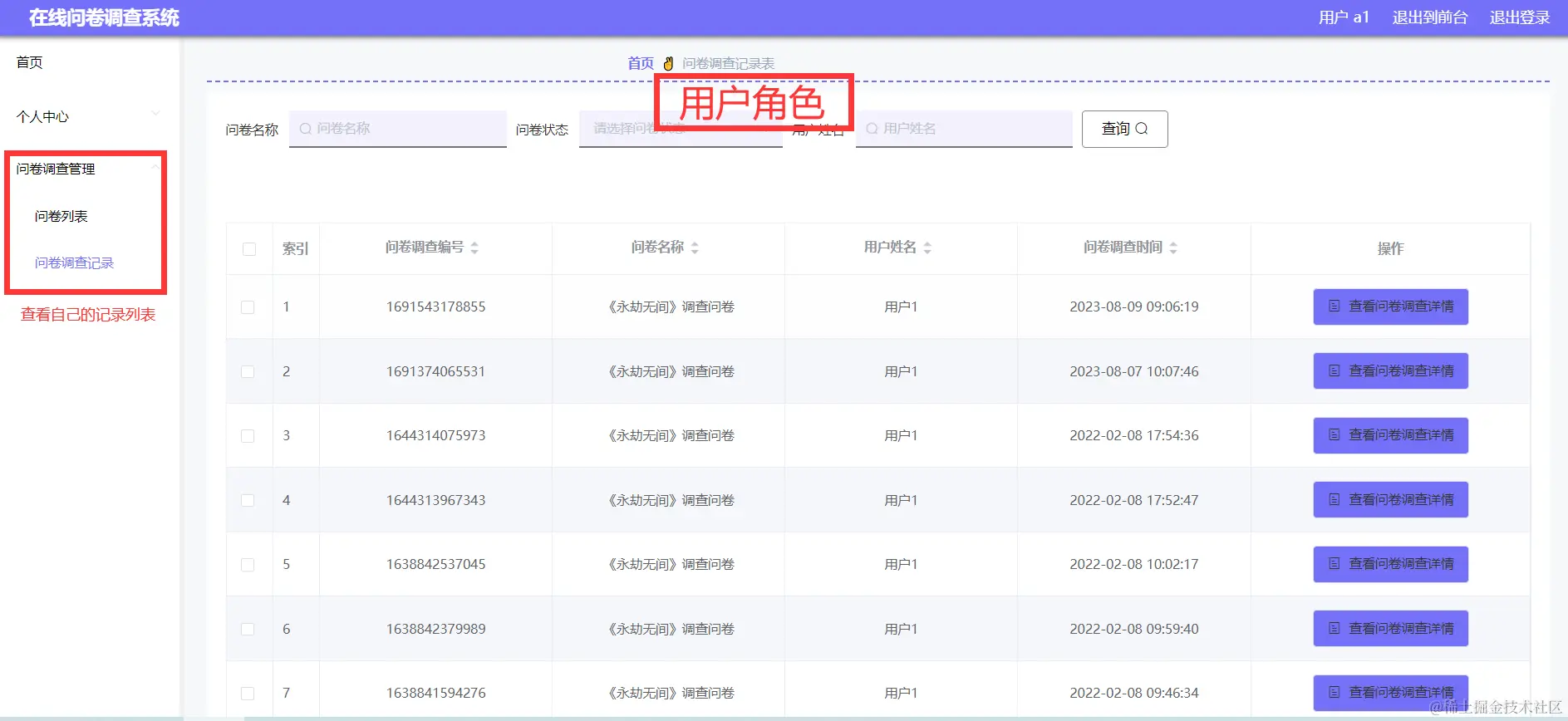This screenshot has height=721, width=1568.
Task: Open 个人中心 in the sidebar
Action: [x=42, y=117]
